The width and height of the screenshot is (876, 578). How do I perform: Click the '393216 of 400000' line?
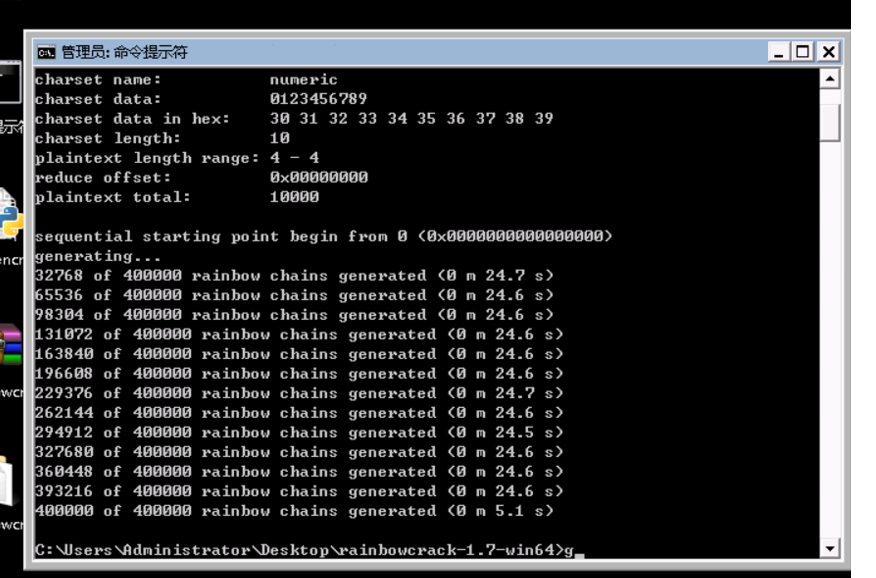pos(299,491)
